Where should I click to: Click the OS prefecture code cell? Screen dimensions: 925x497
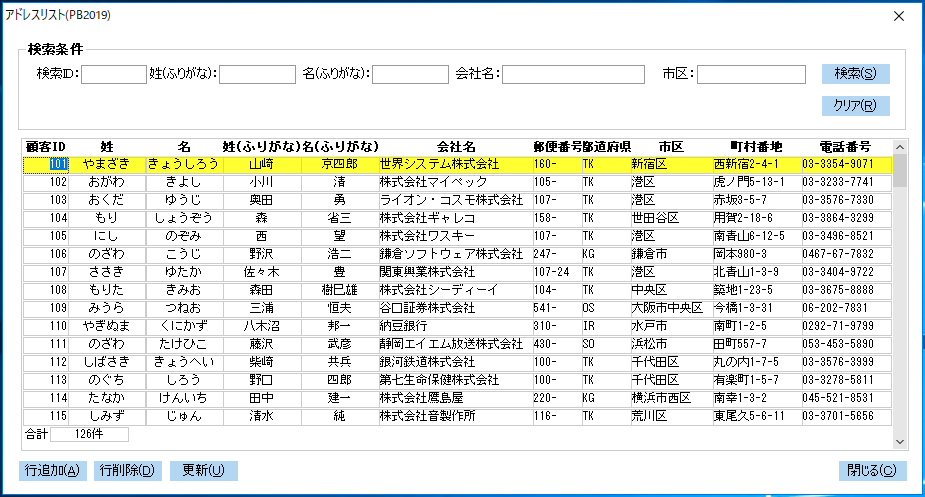pos(606,308)
